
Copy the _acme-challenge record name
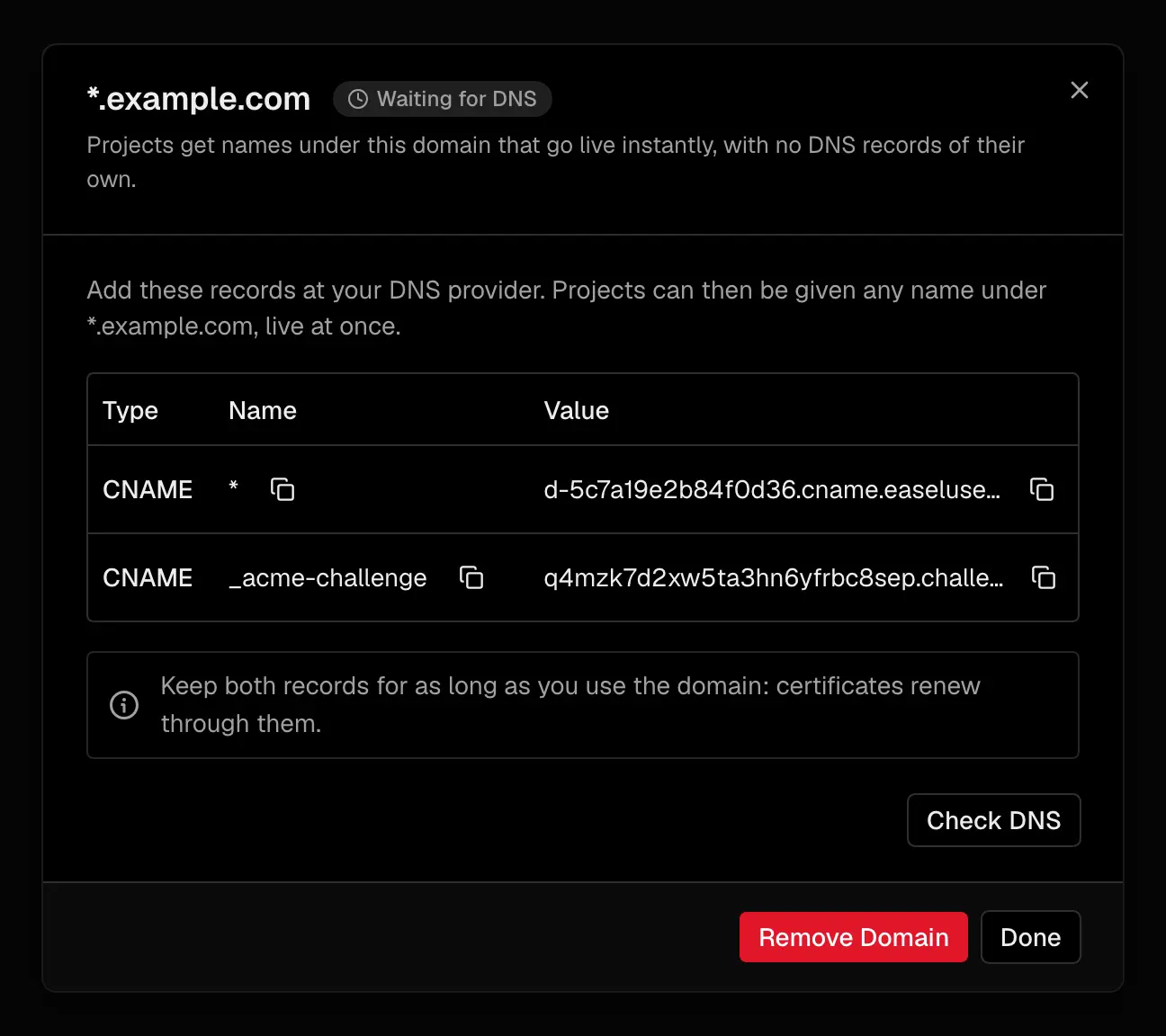471,577
